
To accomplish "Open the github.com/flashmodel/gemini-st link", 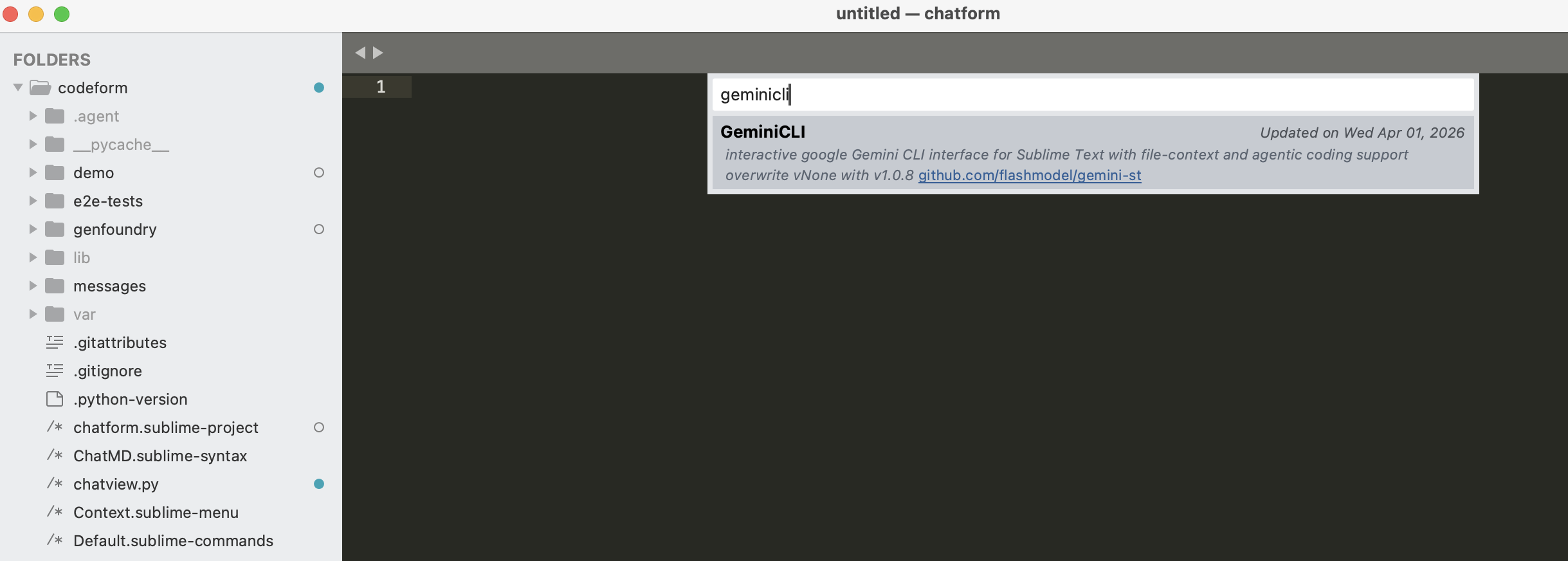I will [1030, 175].
